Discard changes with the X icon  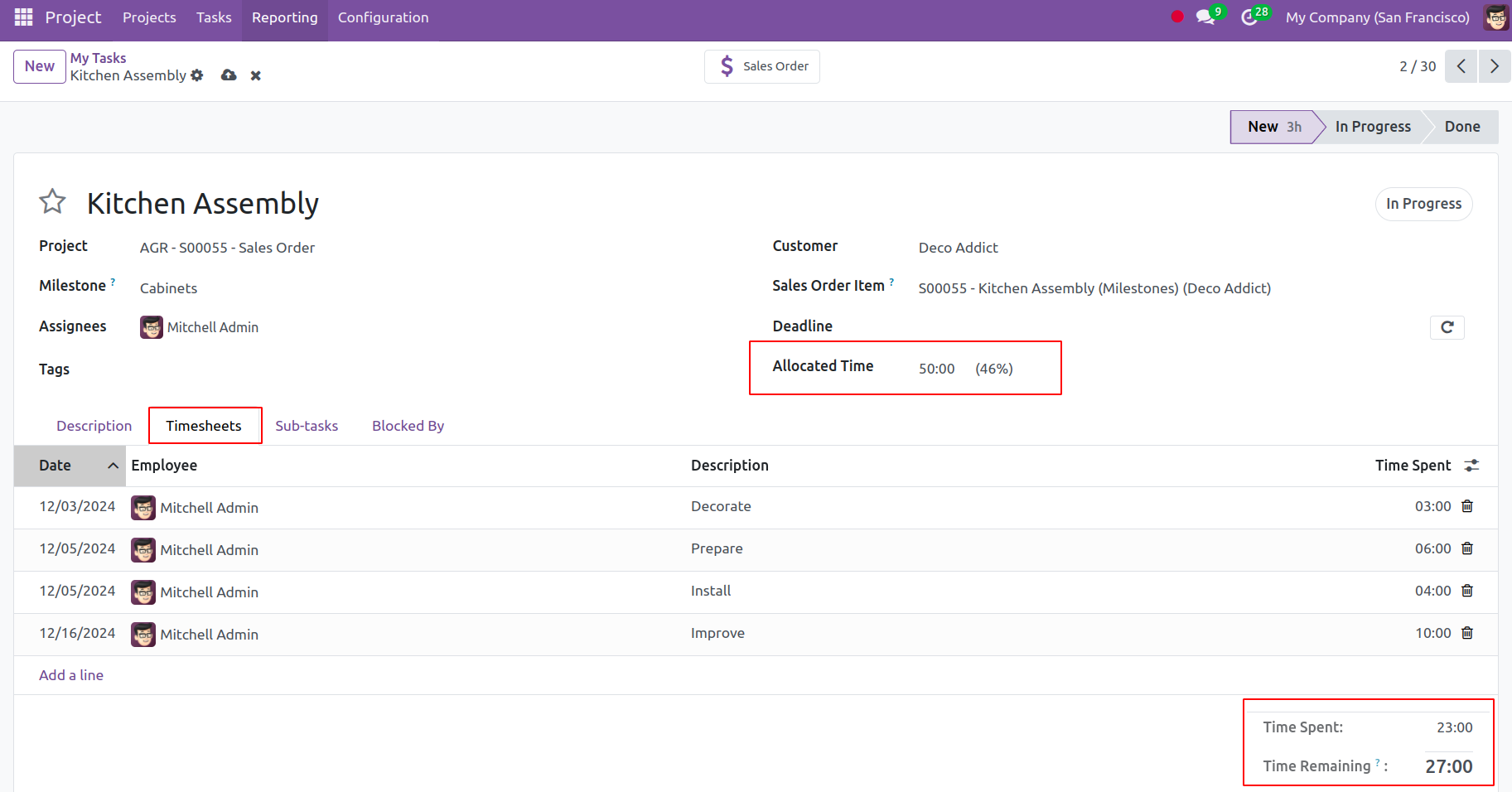(x=256, y=75)
